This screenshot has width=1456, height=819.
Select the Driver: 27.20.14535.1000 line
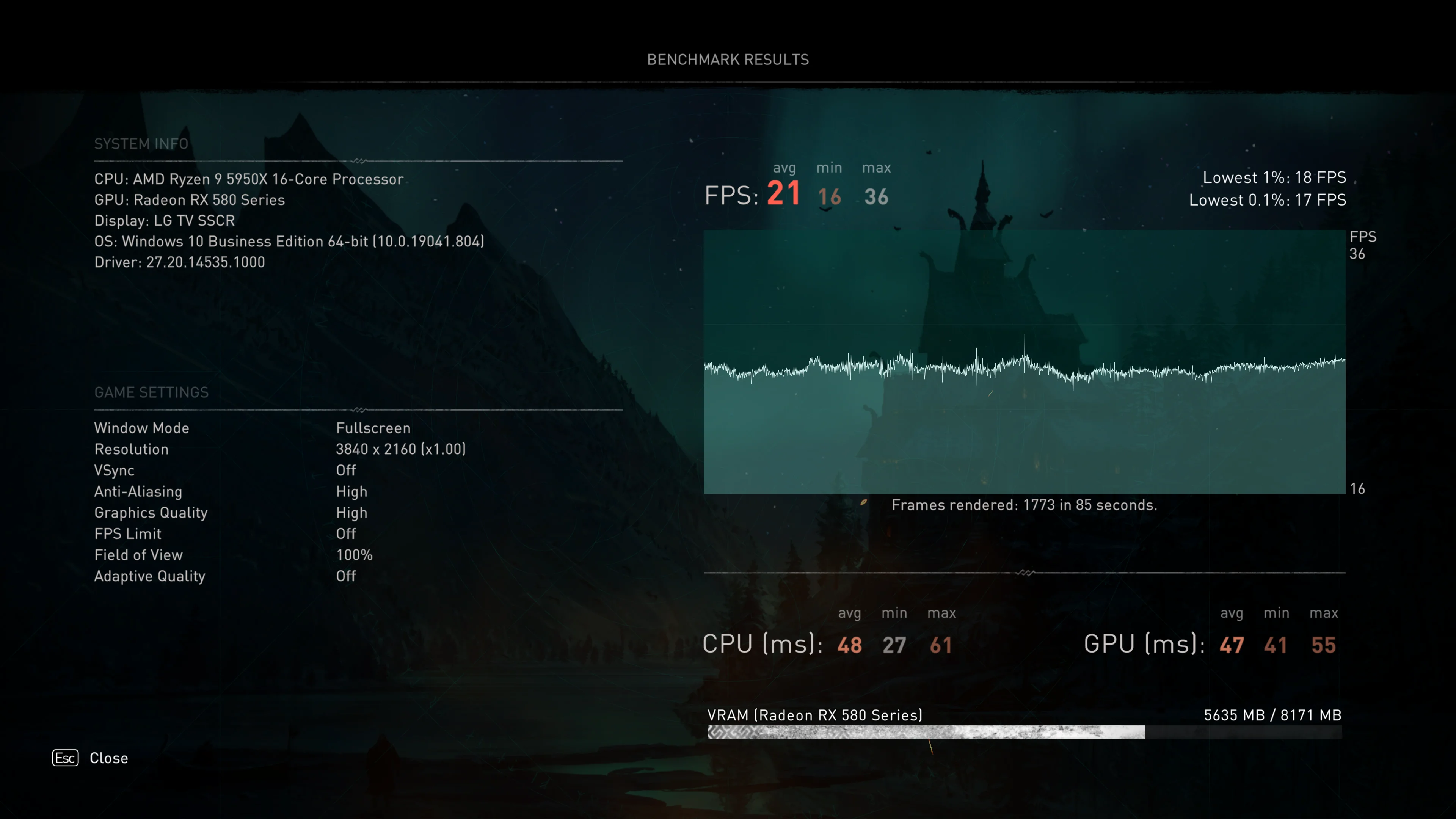click(x=180, y=262)
